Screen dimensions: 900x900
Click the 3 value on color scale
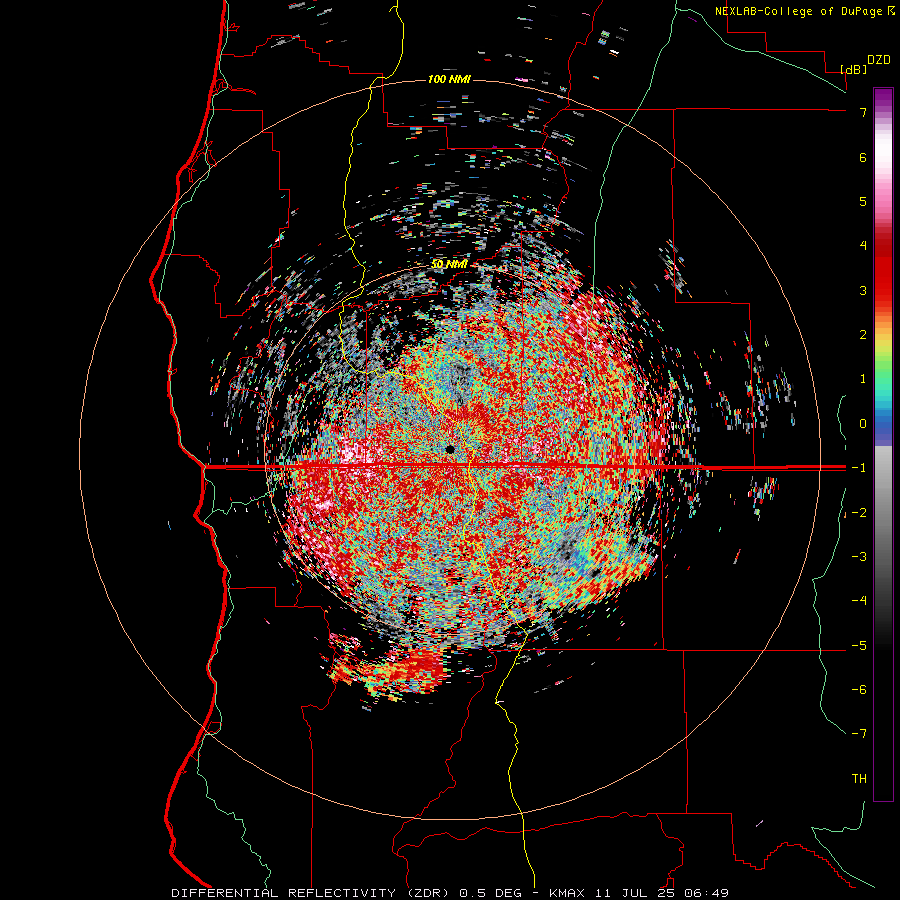point(863,290)
